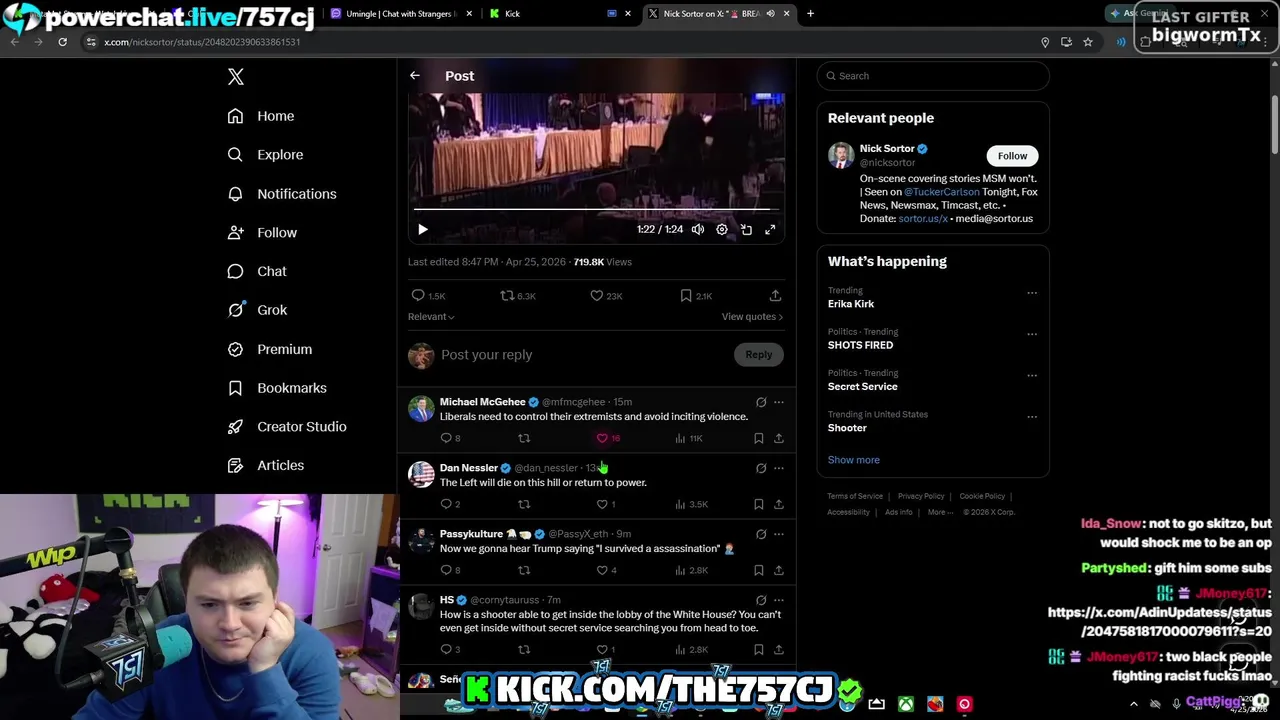The height and width of the screenshot is (720, 1280).
Task: Like Dan Nessler's reply
Action: click(602, 504)
